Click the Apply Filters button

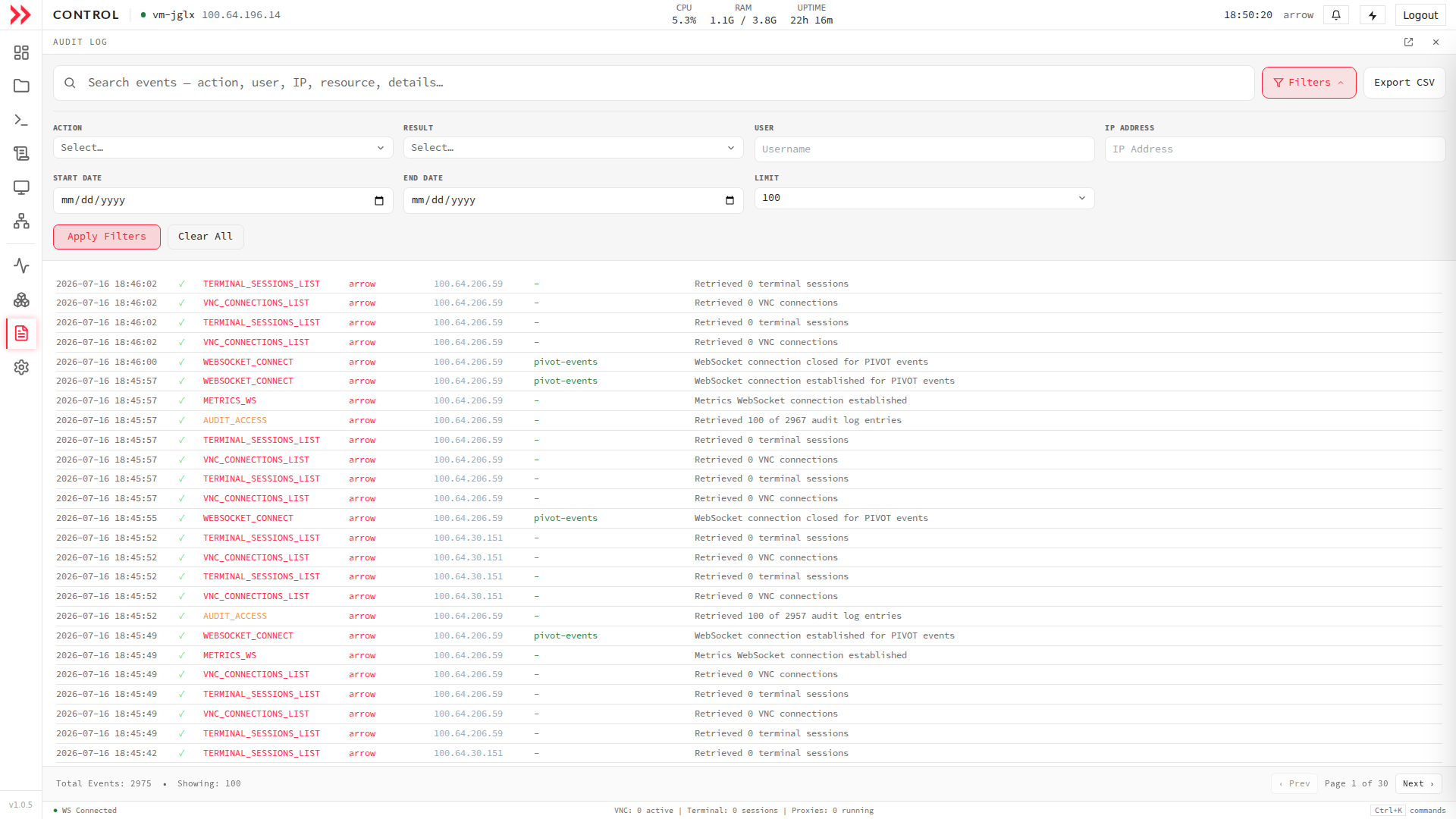[107, 237]
